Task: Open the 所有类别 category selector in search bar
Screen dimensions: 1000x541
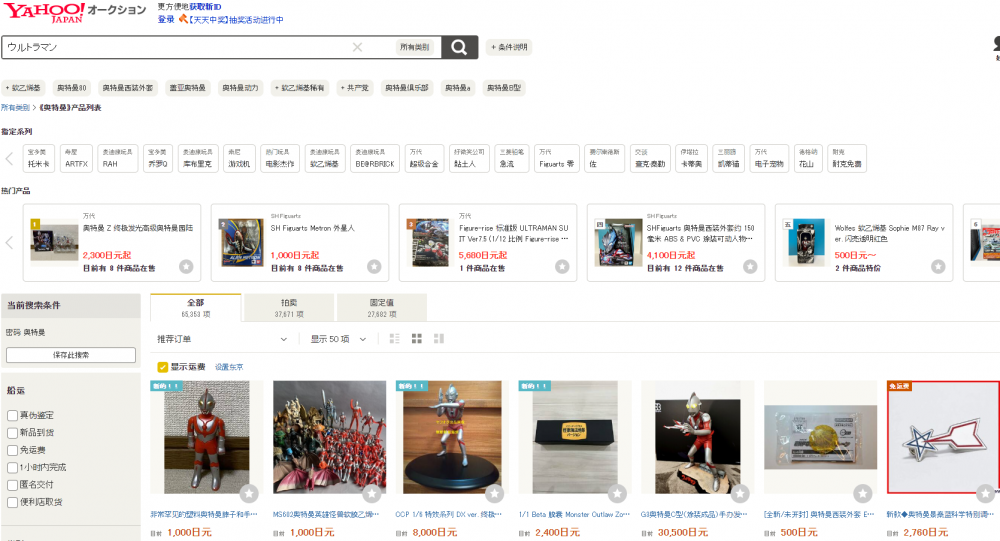Action: point(415,47)
